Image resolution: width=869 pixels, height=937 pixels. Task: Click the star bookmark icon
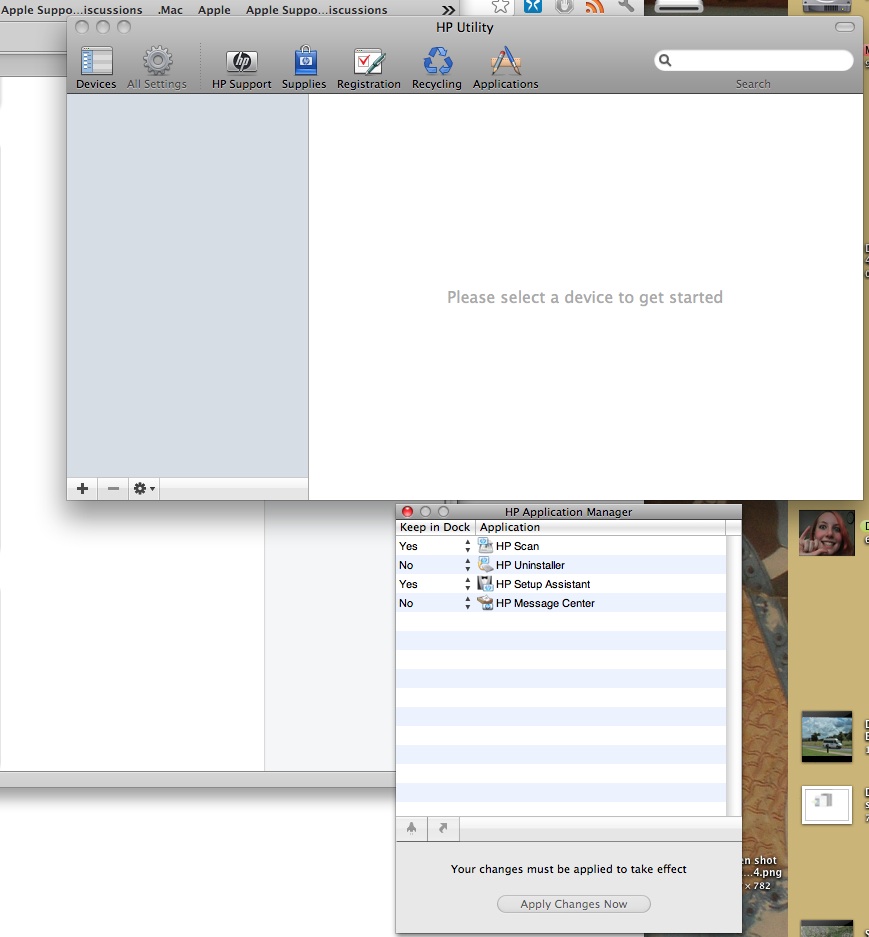click(x=501, y=6)
